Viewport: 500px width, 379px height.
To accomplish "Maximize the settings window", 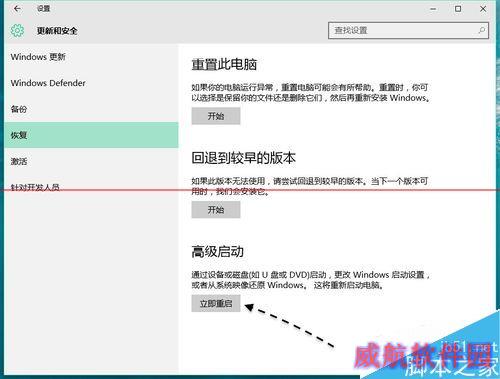I will click(458, 9).
